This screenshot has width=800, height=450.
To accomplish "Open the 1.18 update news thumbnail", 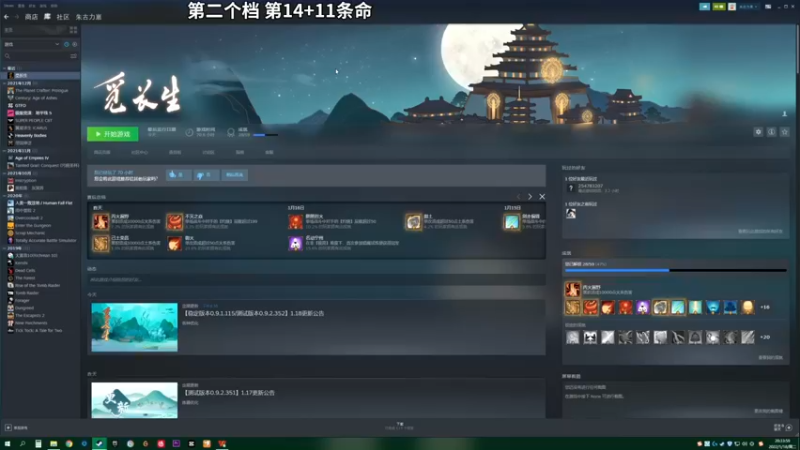I will point(135,328).
